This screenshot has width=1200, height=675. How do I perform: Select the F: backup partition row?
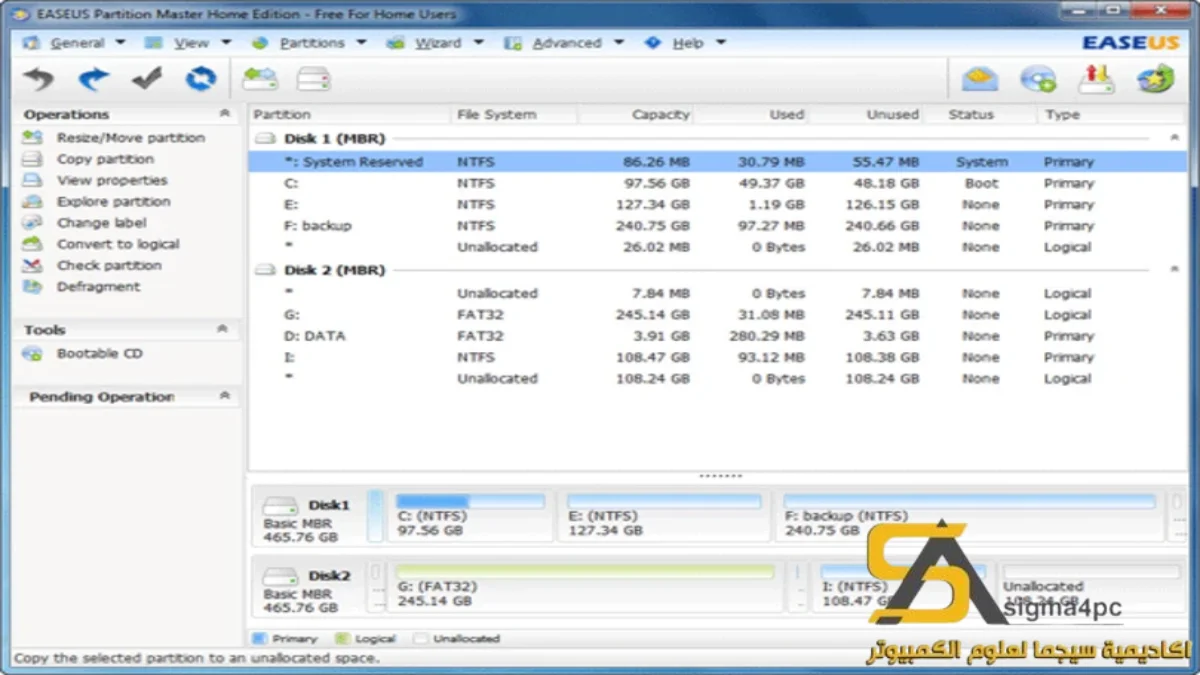point(717,226)
